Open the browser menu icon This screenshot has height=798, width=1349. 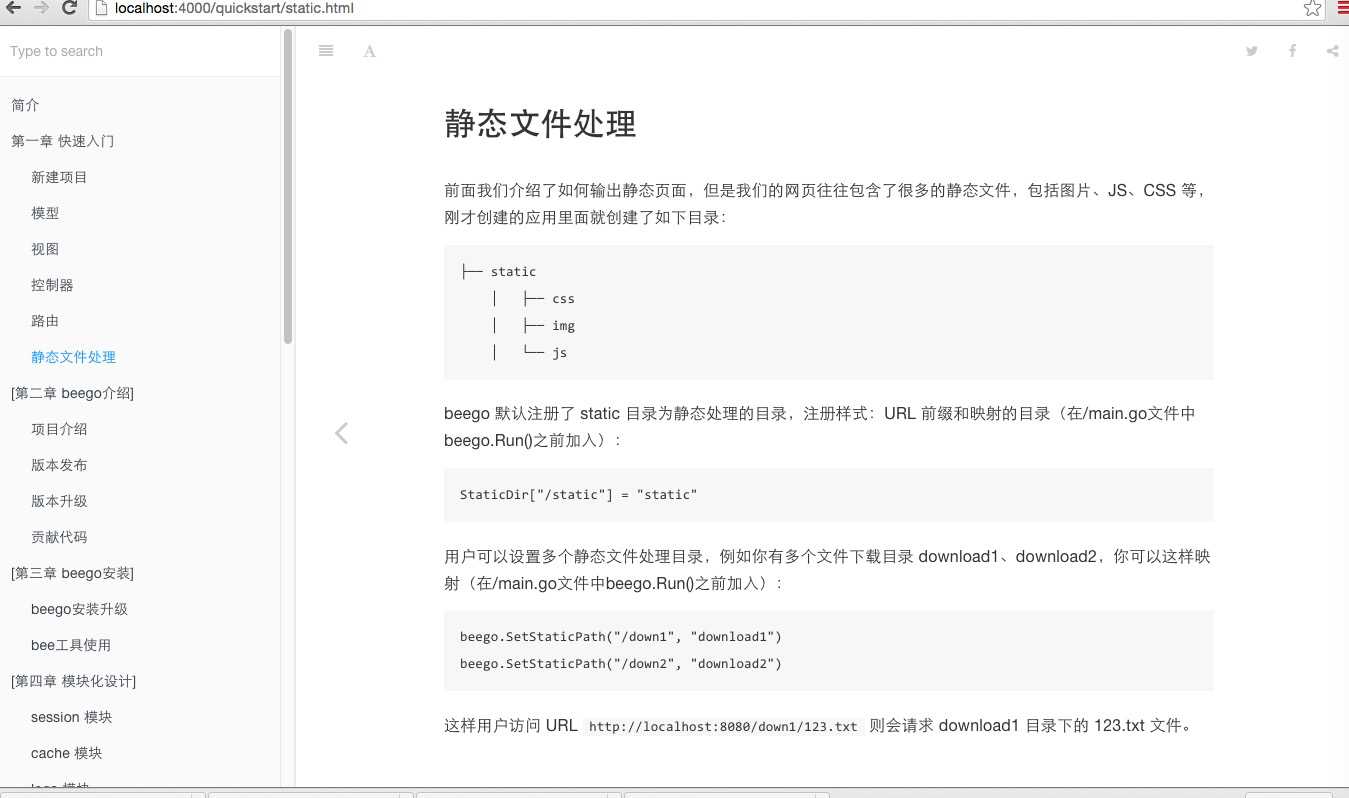1342,8
